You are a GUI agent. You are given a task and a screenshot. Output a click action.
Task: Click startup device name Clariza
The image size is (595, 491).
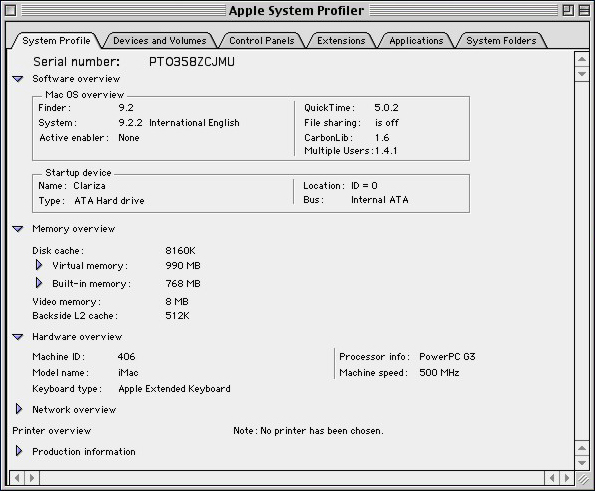tap(90, 186)
